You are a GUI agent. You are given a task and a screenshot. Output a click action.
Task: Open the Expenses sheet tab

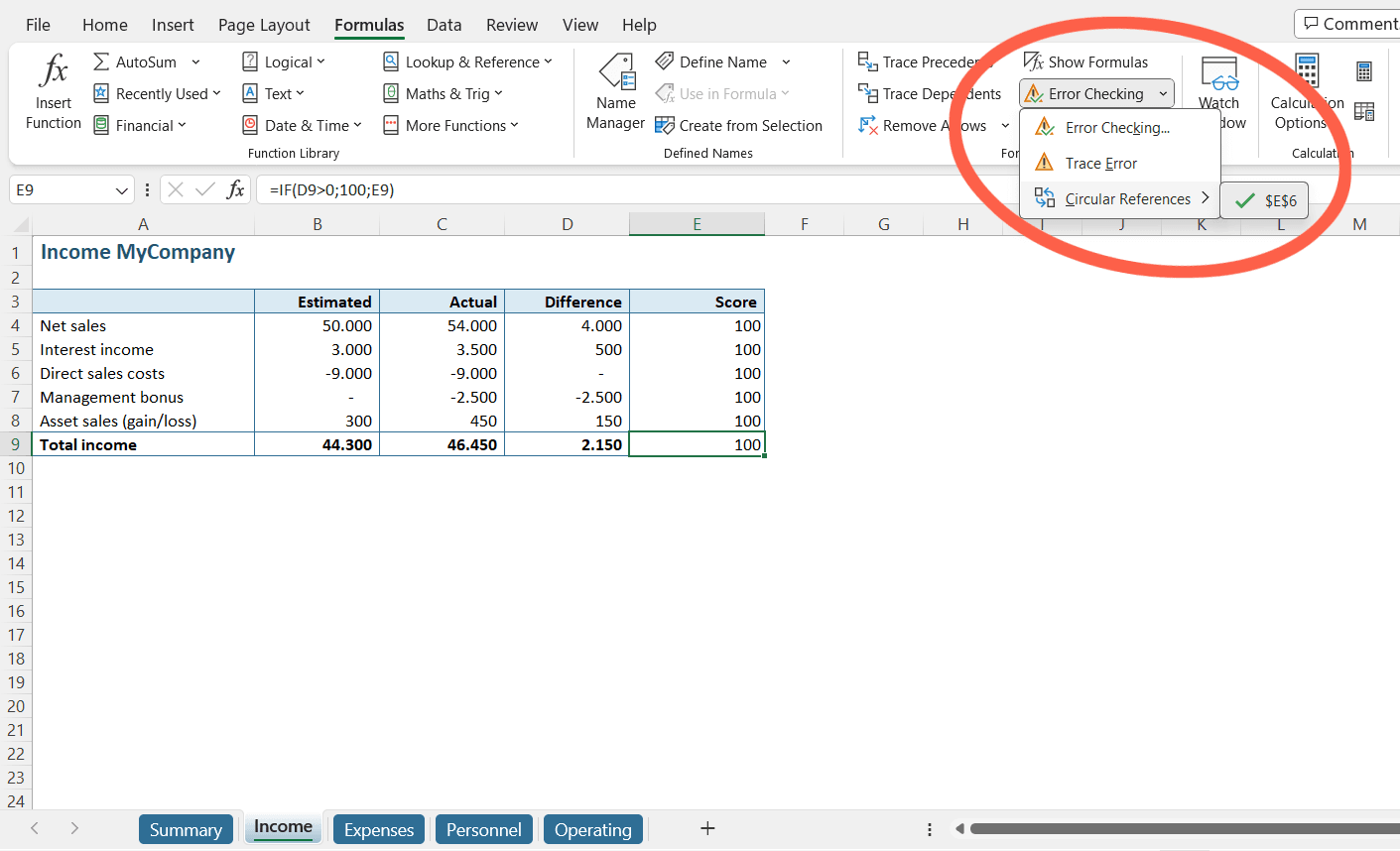click(378, 830)
